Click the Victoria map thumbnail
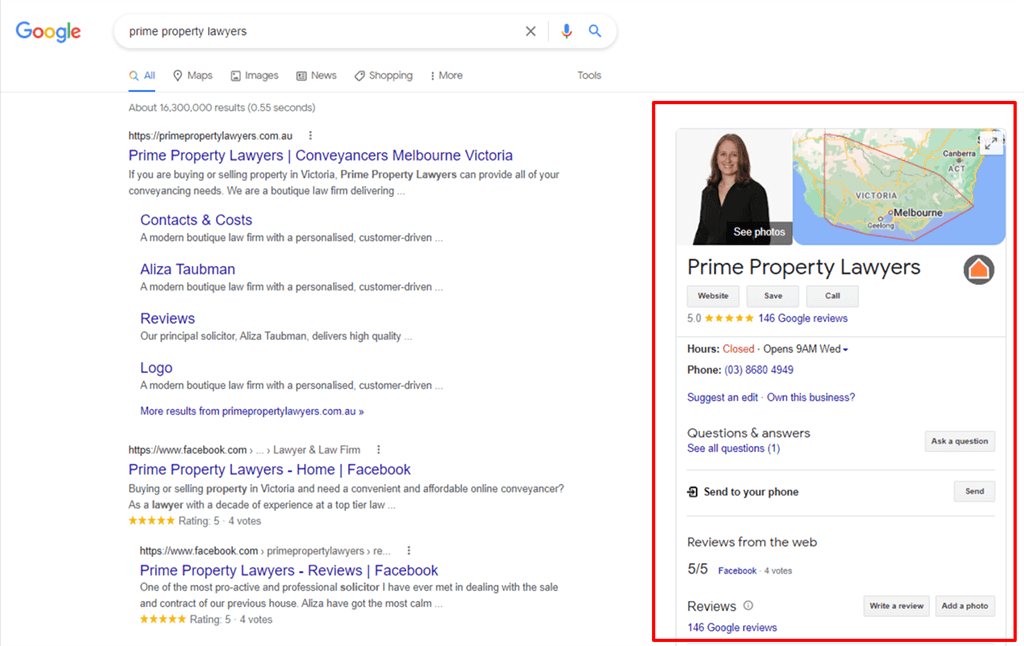Screen dimensions: 1024x646 pos(899,187)
